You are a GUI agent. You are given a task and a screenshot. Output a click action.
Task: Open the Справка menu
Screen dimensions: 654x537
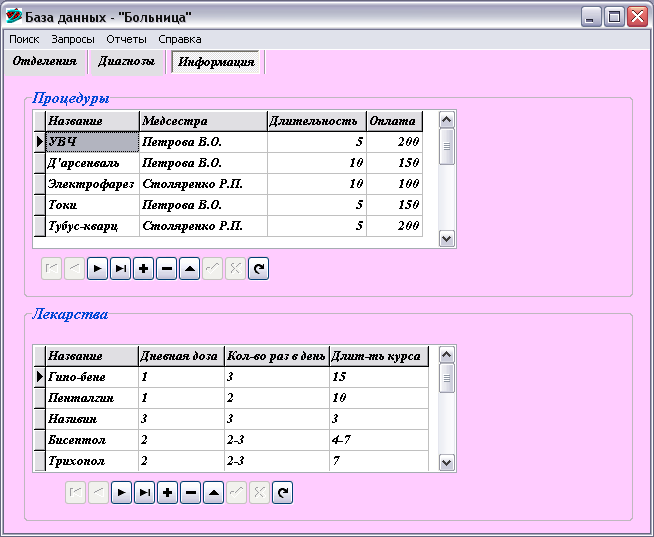(x=180, y=39)
